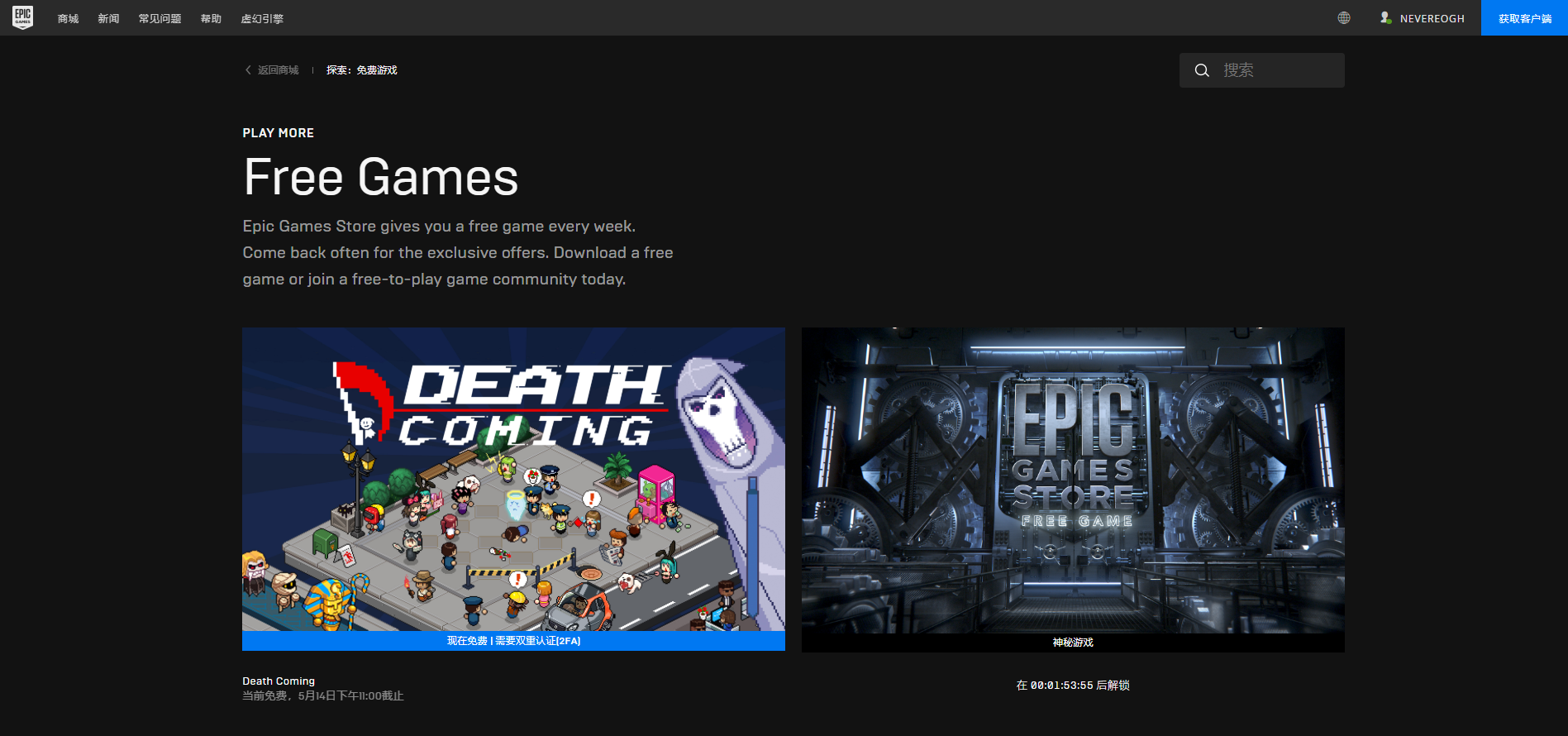Click the magnifier icon in the search box
The width and height of the screenshot is (1568, 736).
click(x=1202, y=70)
